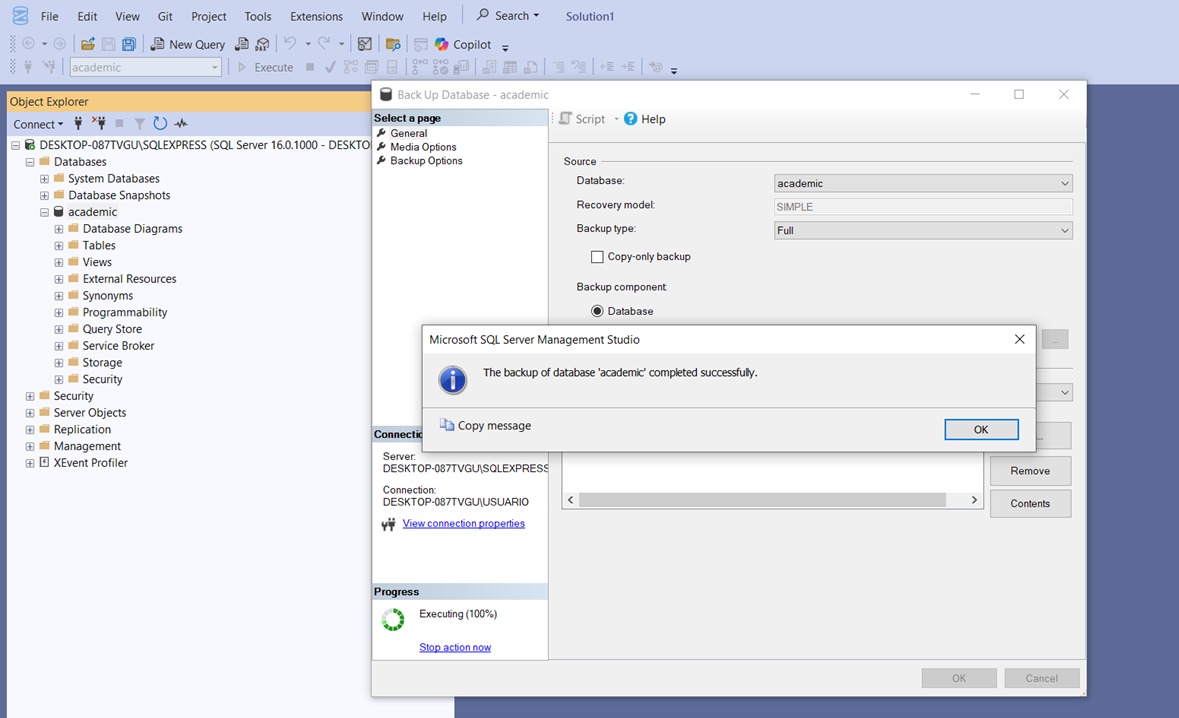This screenshot has height=718, width=1179.
Task: Click the Activity Monitor pulse icon in Object Explorer
Action: [x=181, y=123]
